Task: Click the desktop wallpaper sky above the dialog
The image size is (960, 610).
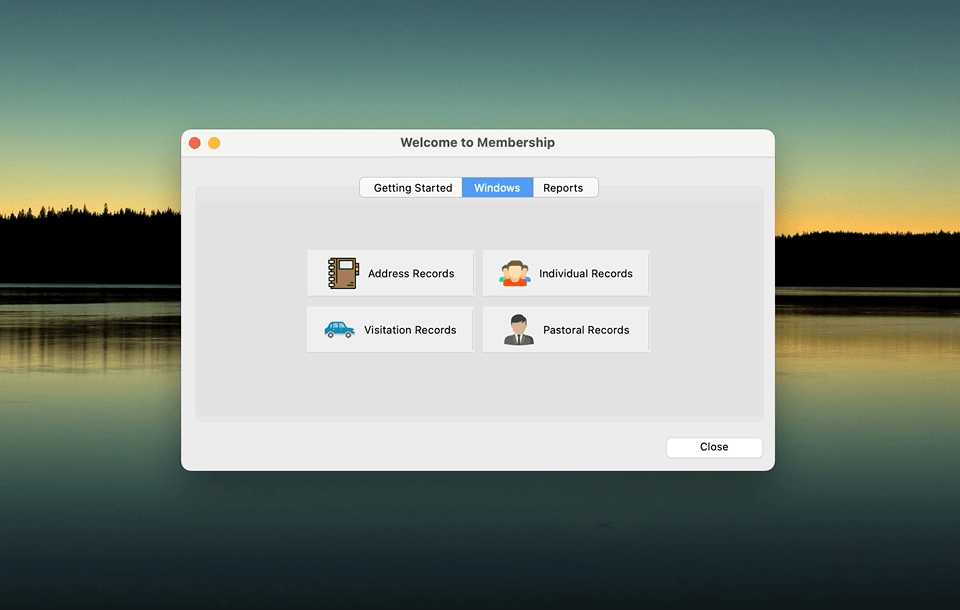Action: [x=480, y=60]
